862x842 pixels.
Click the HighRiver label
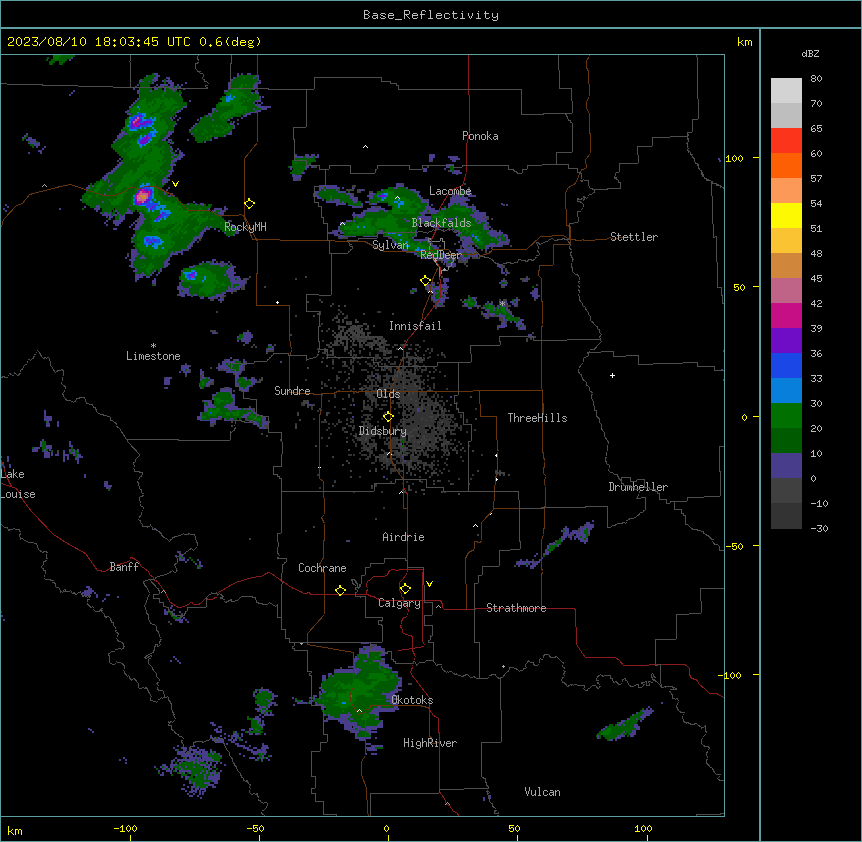pos(430,743)
